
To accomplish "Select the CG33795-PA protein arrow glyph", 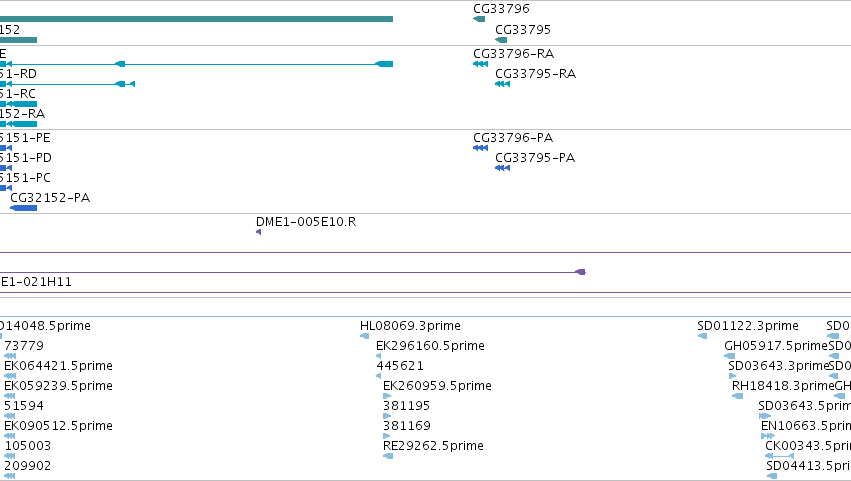I will [503, 168].
